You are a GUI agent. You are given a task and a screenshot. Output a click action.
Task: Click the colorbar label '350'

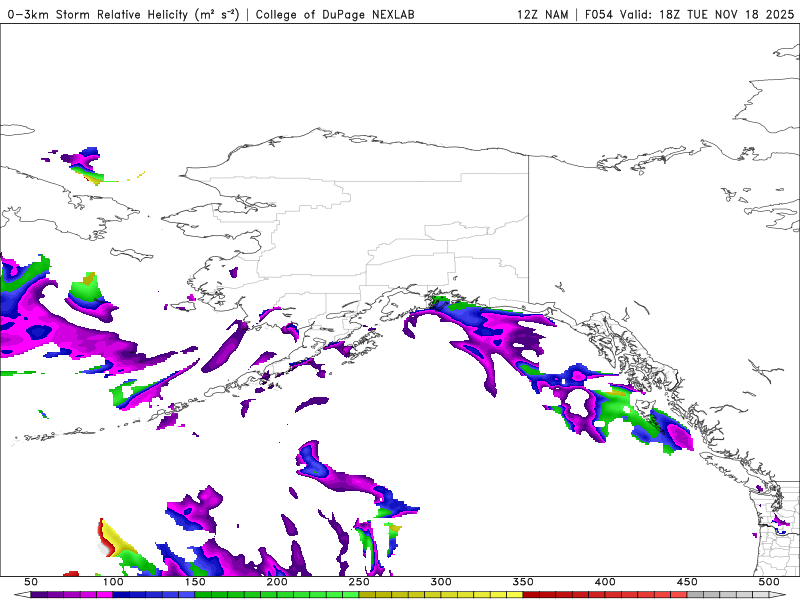[x=523, y=582]
